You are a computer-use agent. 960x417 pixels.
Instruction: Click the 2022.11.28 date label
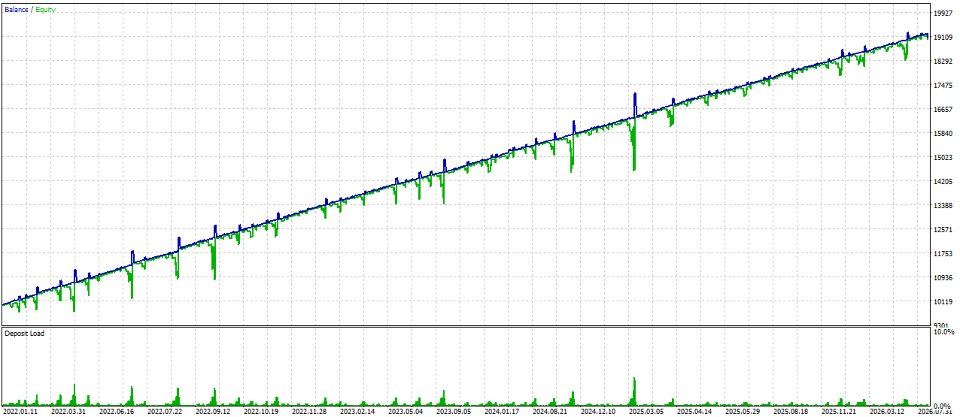coord(309,411)
